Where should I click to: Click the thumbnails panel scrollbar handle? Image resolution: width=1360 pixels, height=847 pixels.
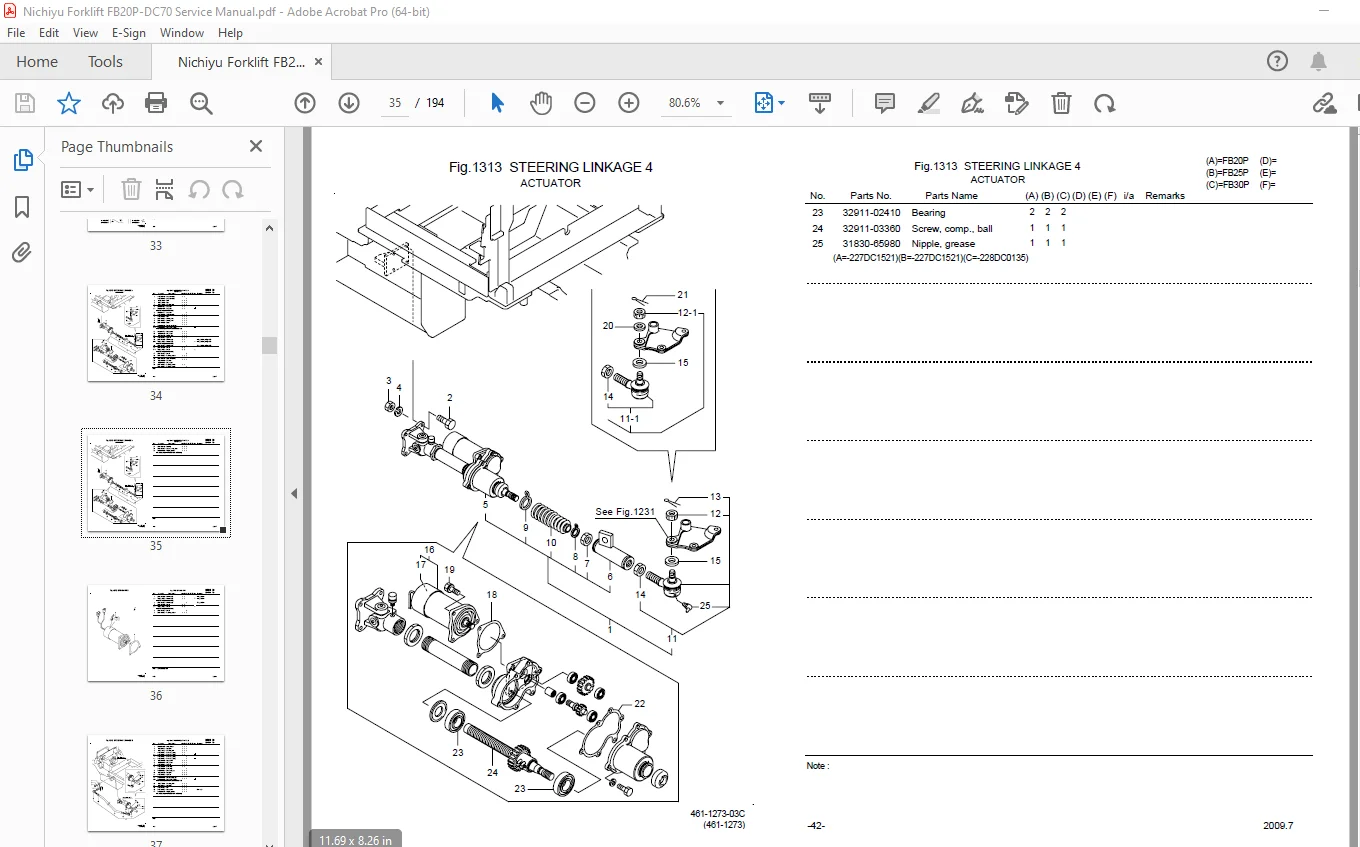[270, 345]
